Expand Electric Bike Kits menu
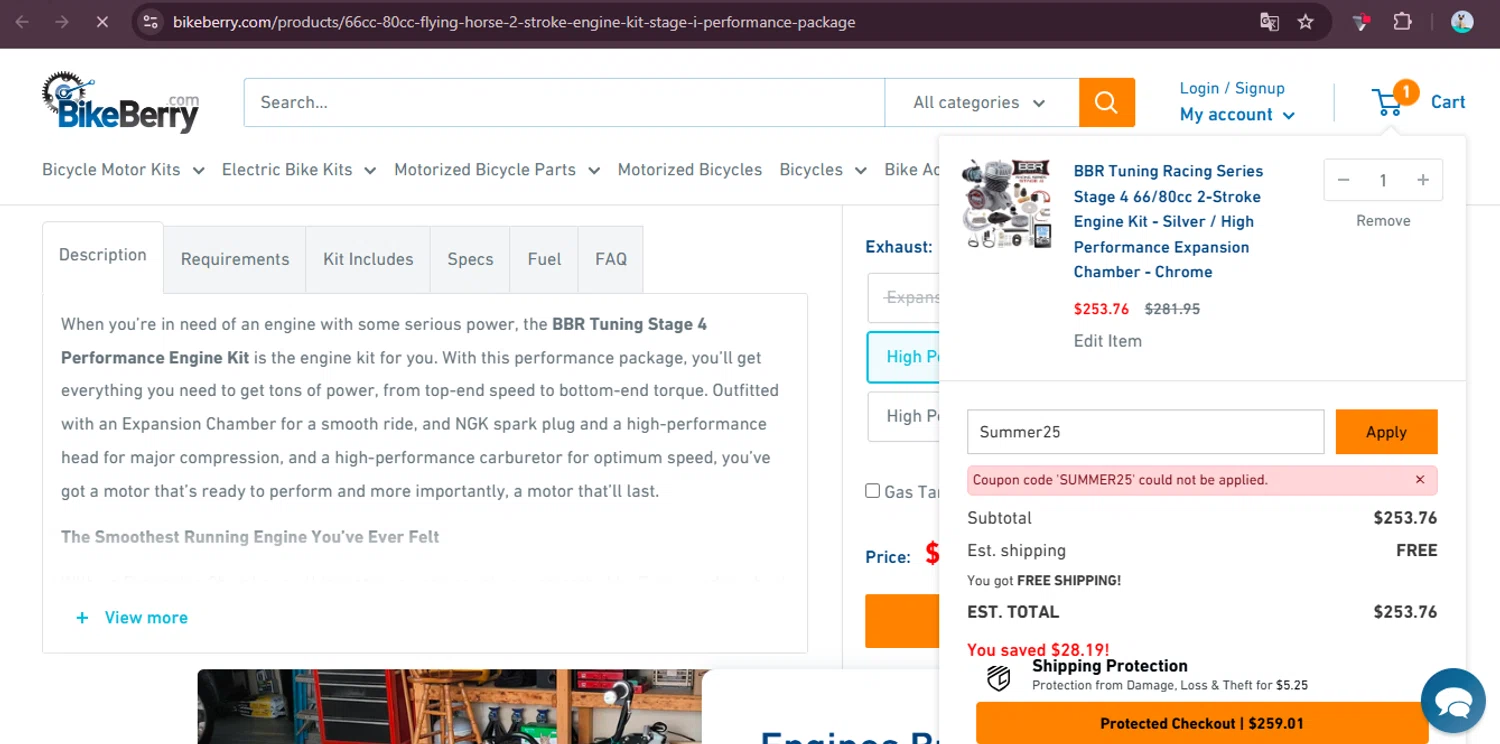This screenshot has height=744, width=1500. click(x=299, y=170)
